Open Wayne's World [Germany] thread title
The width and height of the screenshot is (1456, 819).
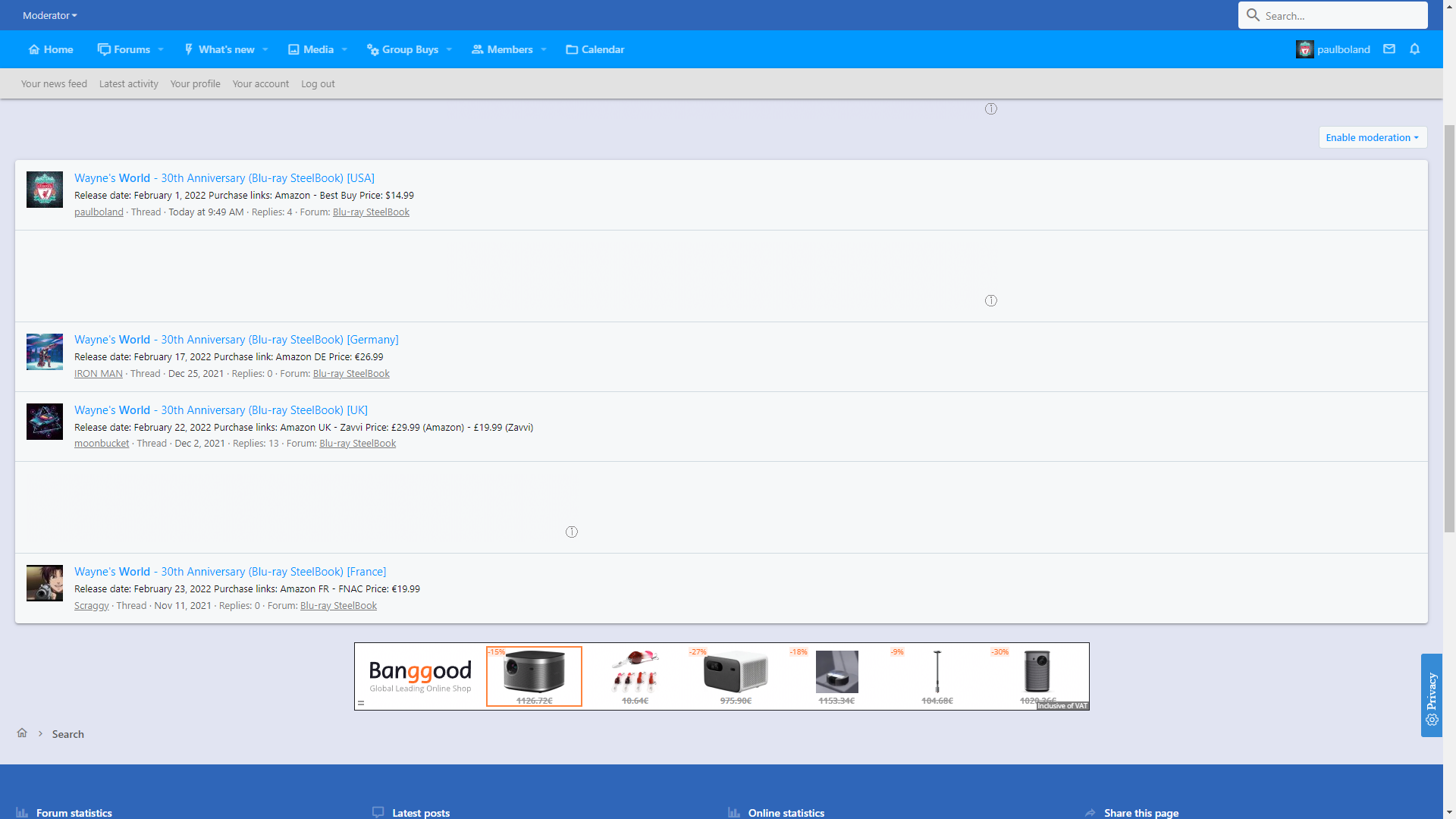(237, 340)
